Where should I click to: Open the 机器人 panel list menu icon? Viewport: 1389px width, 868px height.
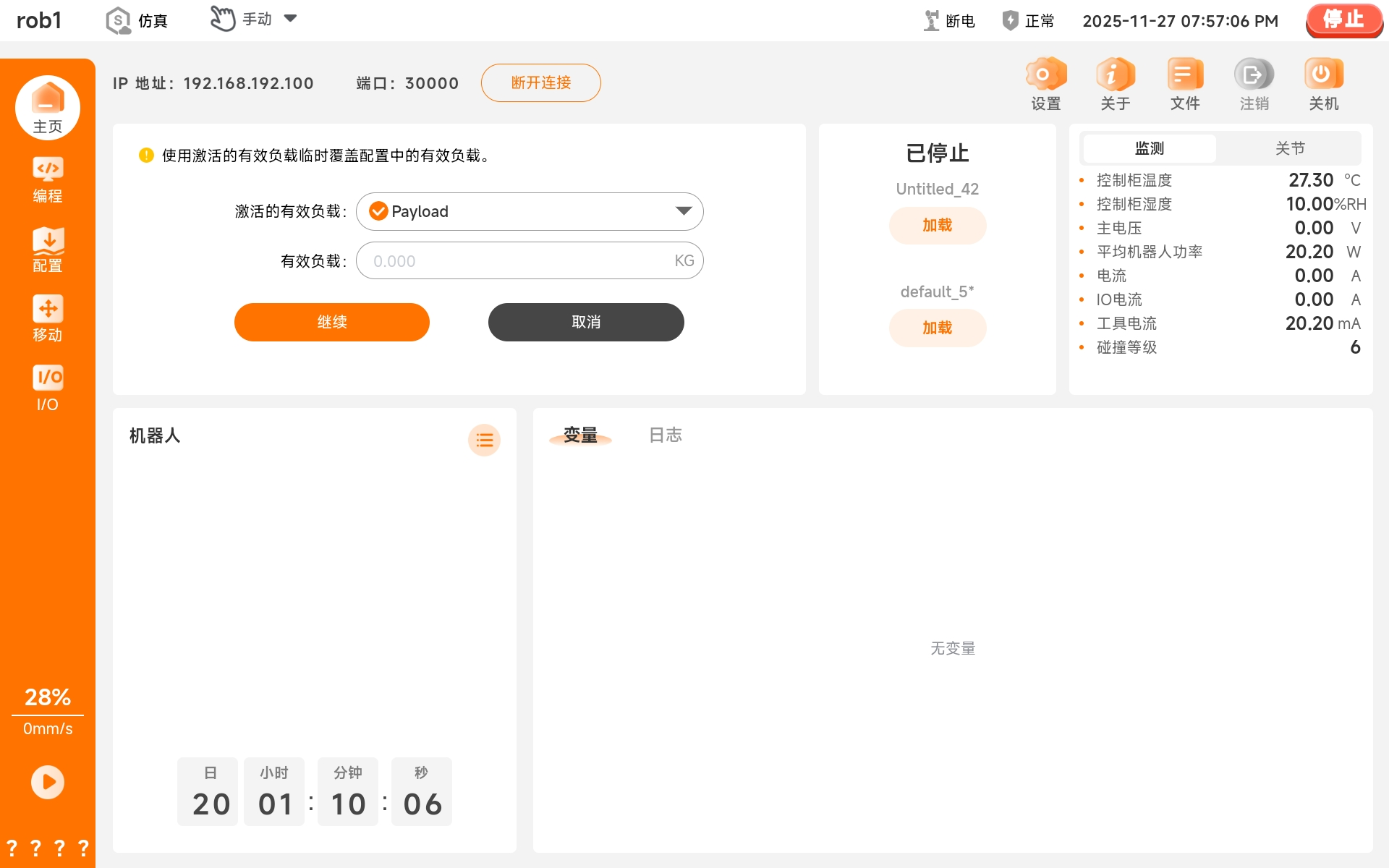(x=484, y=440)
